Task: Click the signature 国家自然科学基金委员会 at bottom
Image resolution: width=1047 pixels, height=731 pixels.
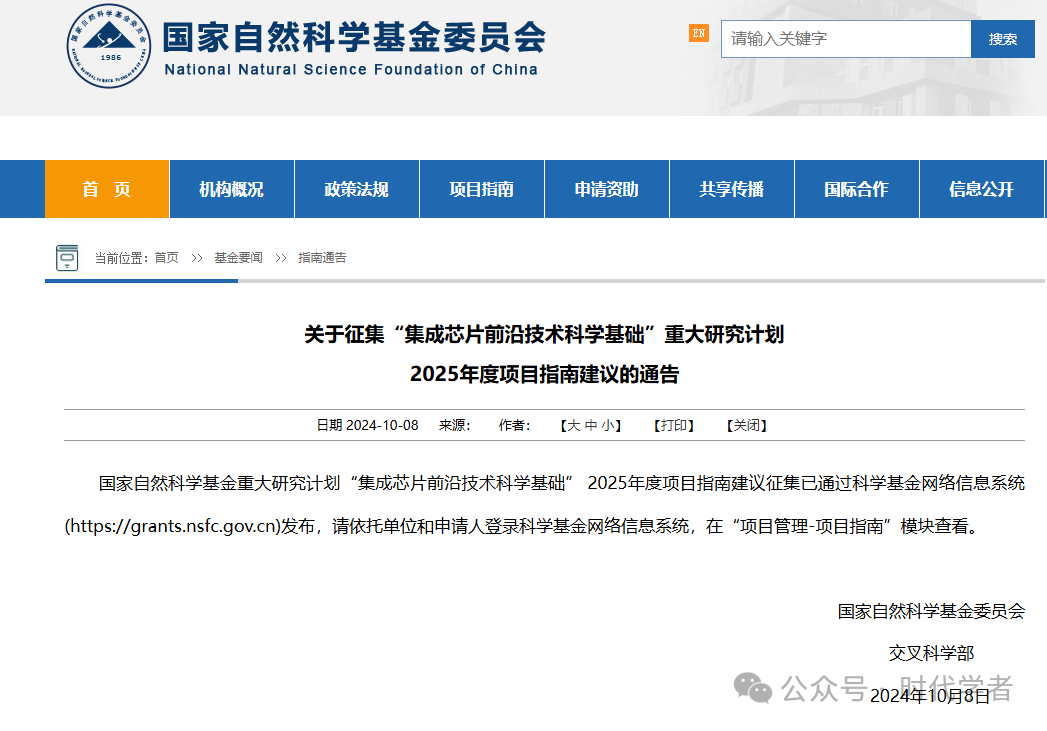Action: 931,611
